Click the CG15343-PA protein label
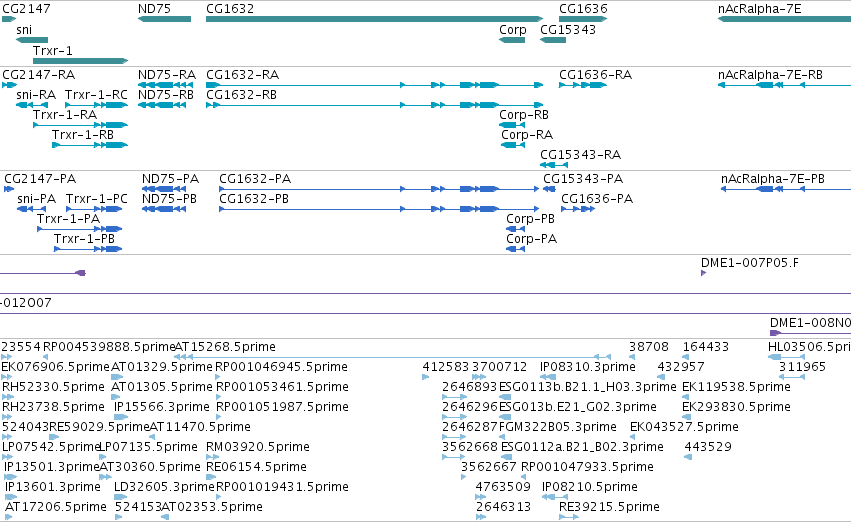 pos(583,179)
